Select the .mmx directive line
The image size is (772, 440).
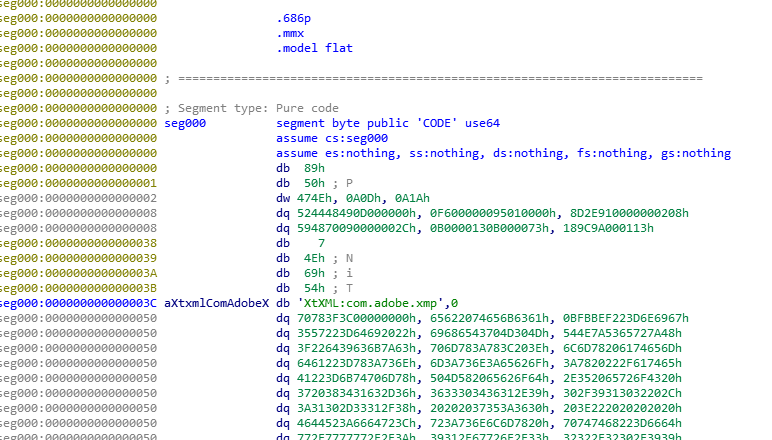pos(290,33)
